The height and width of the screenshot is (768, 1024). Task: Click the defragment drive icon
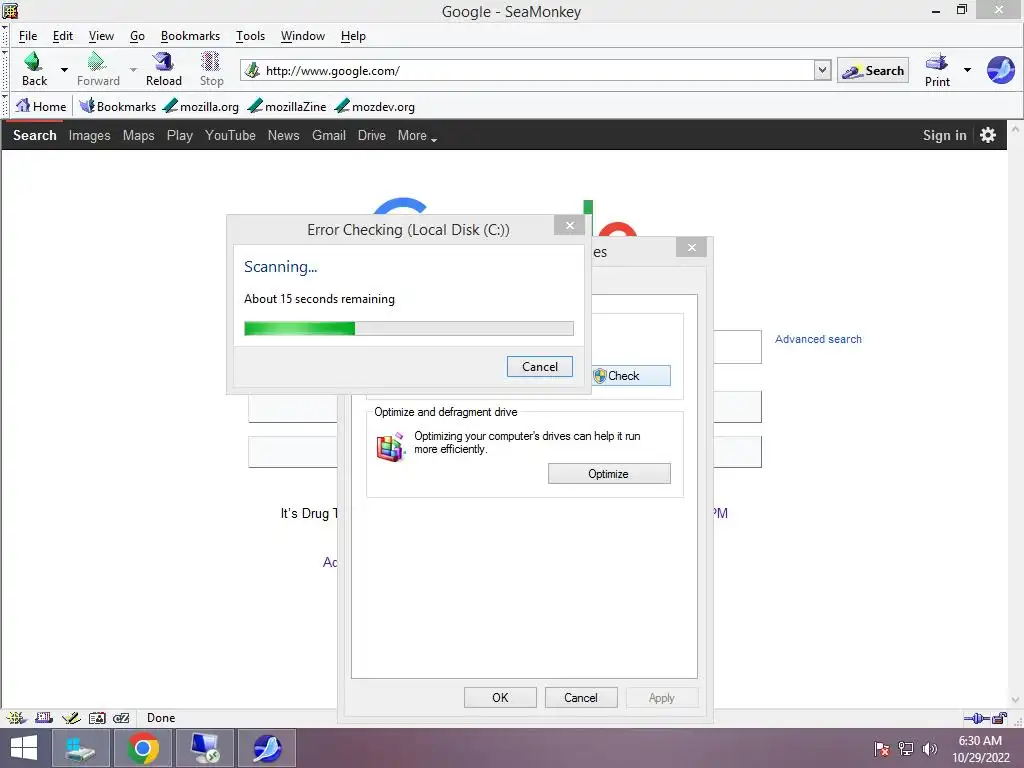[391, 447]
